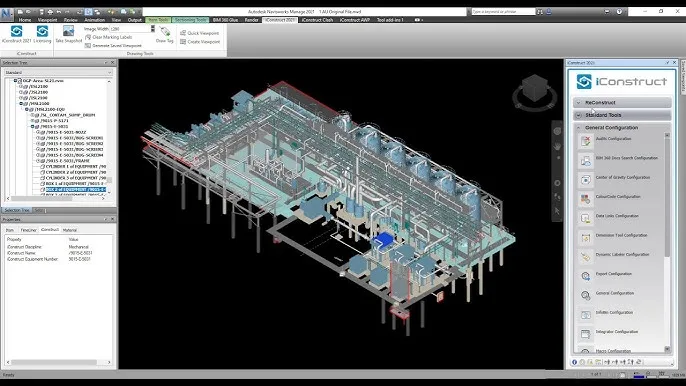The image size is (686, 386).
Task: Adjust the Image Width spinner arrows
Action: [153, 29]
